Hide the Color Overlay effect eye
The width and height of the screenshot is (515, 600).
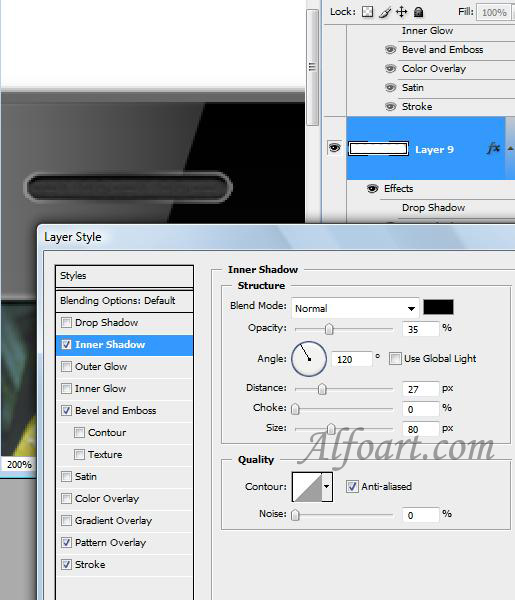(390, 68)
